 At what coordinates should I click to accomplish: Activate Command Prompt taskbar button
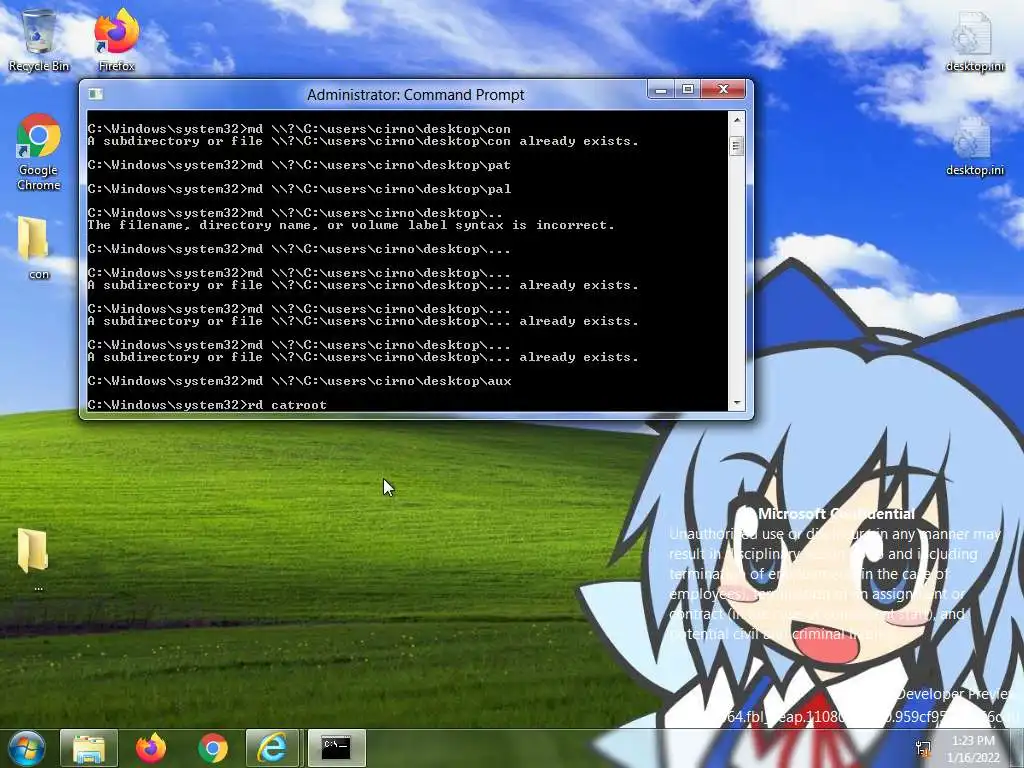(336, 748)
